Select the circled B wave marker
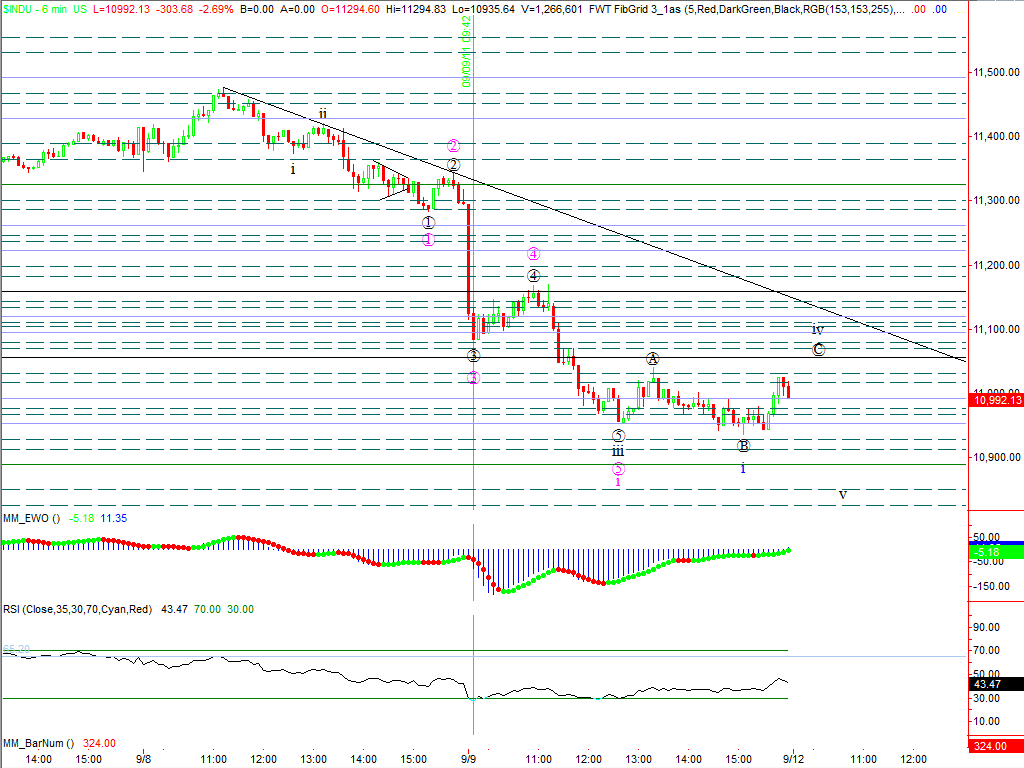Screen dimensions: 1024x768 pyautogui.click(x=743, y=446)
